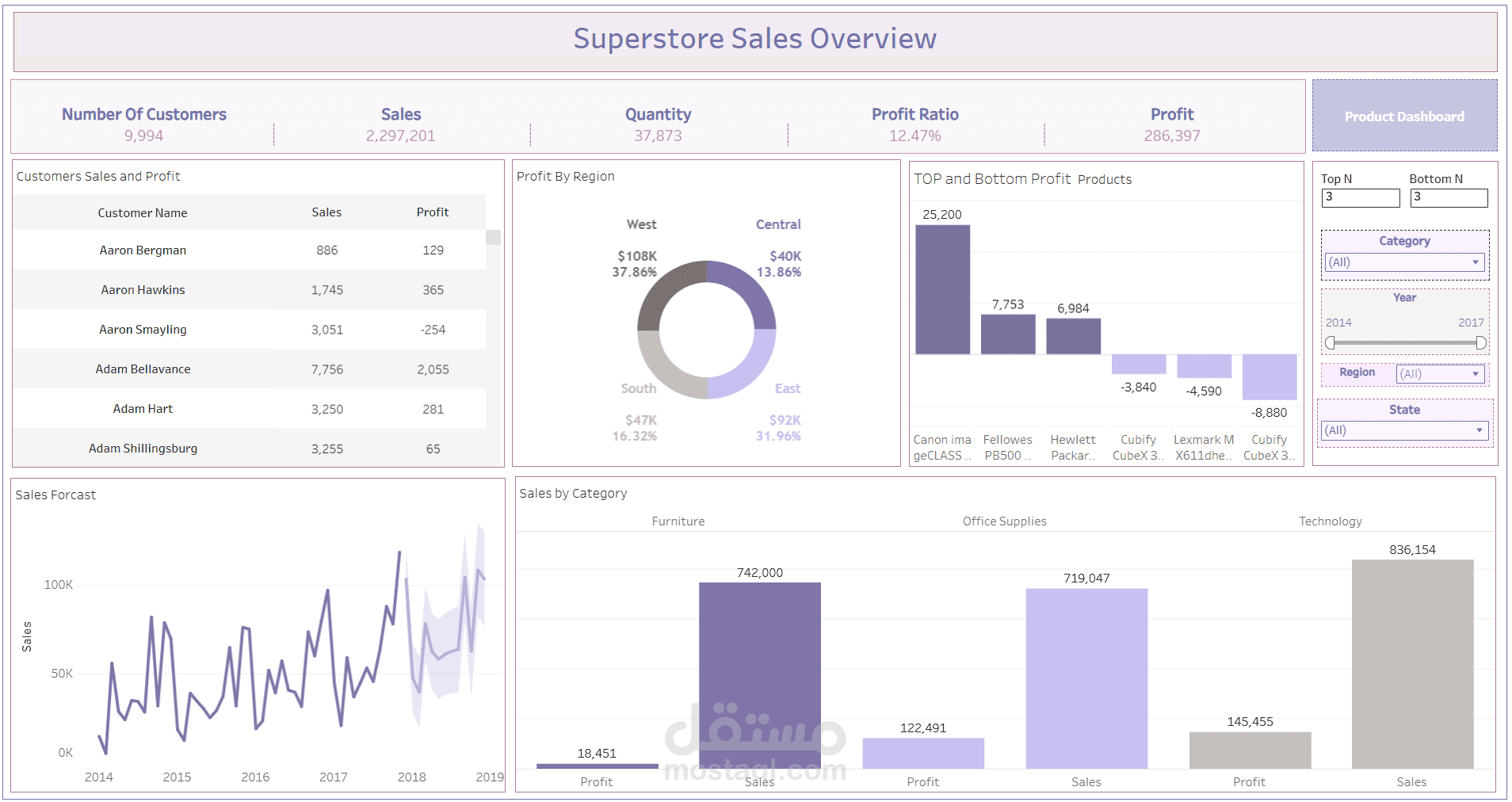
Task: Click the Furniture category header
Action: (x=678, y=521)
